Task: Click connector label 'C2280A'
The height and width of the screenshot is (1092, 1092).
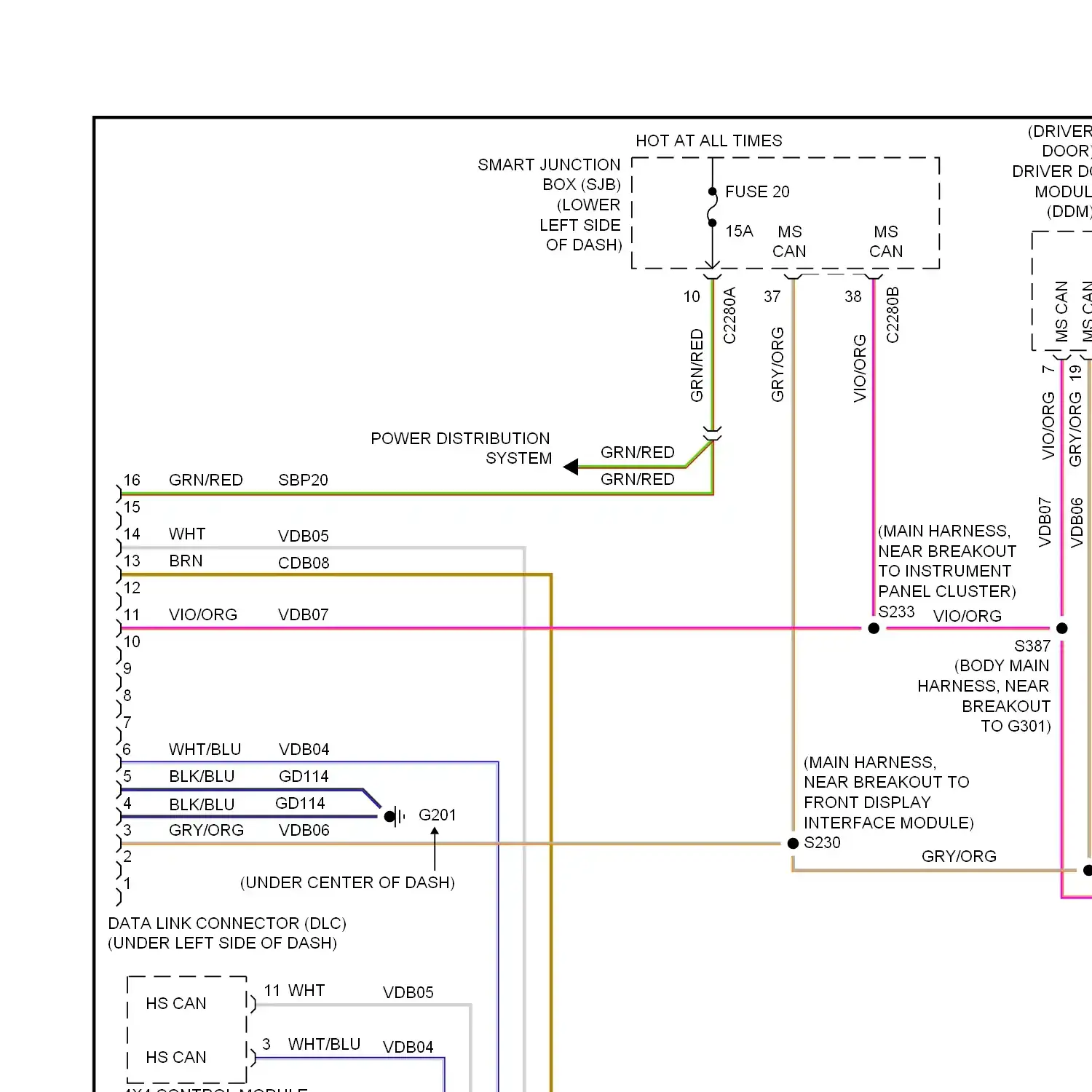Action: [729, 315]
